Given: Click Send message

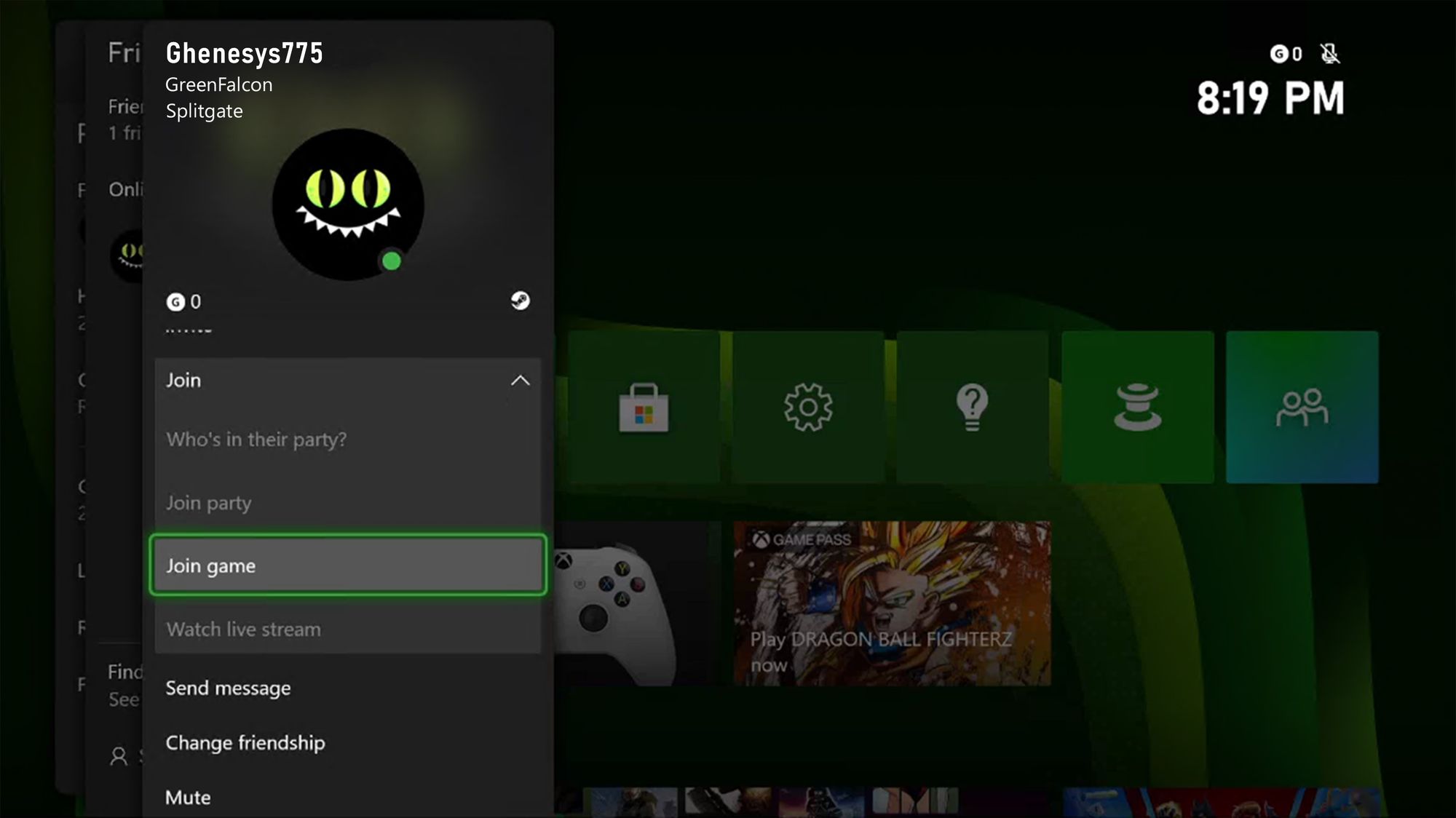Looking at the screenshot, I should tap(228, 688).
